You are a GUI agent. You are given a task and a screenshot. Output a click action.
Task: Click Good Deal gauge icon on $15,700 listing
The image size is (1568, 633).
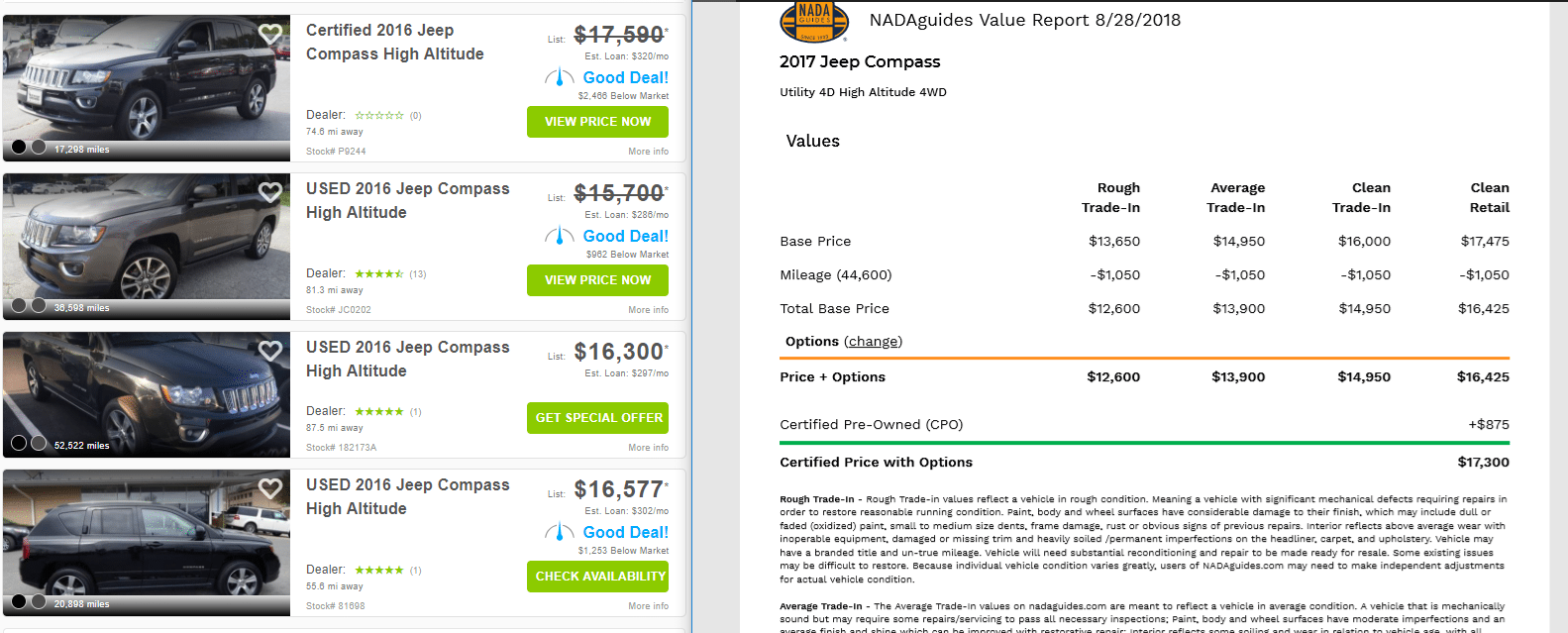(559, 236)
